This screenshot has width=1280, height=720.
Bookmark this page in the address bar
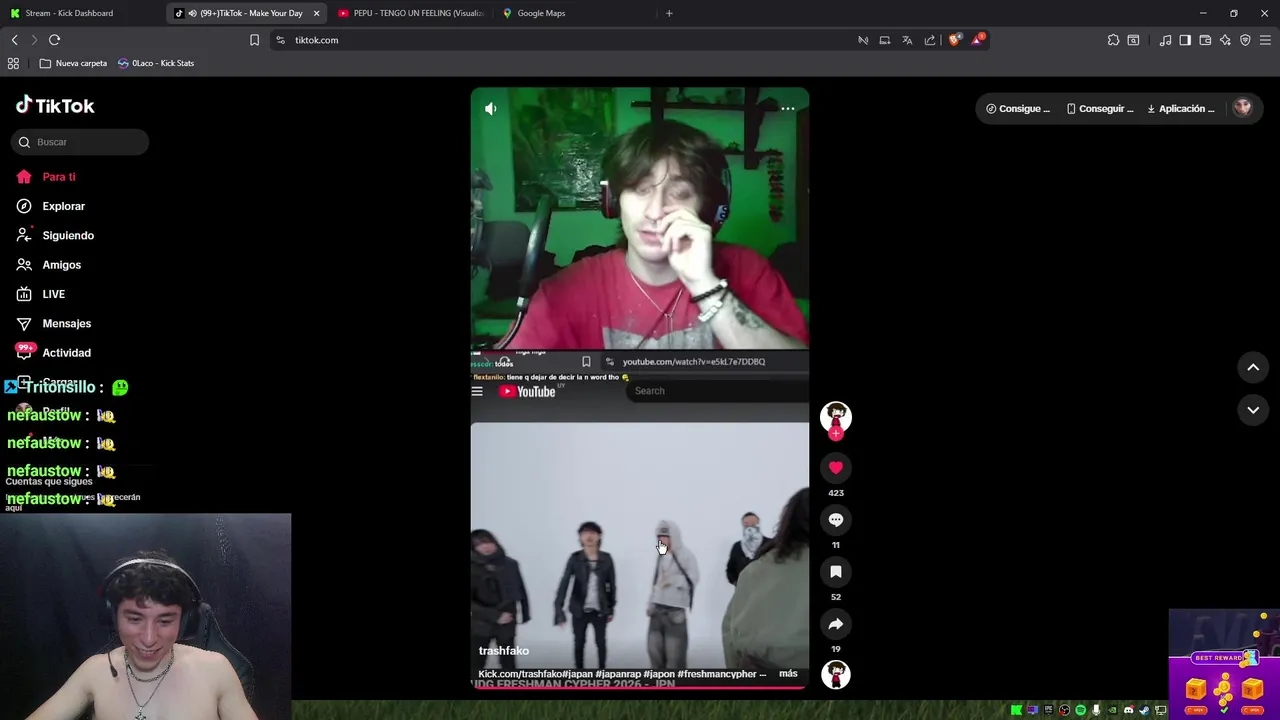click(x=254, y=40)
